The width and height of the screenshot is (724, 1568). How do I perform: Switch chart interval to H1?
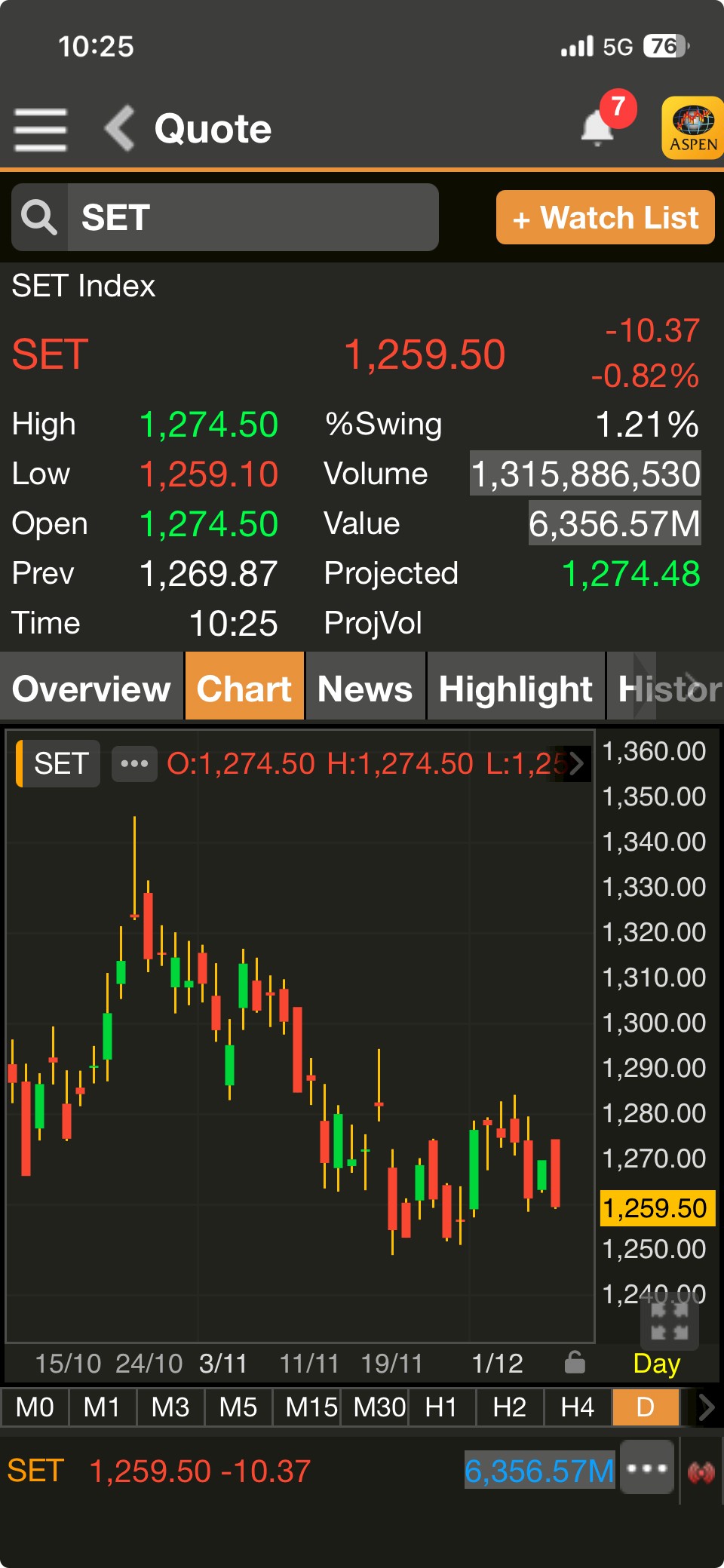pos(441,1407)
